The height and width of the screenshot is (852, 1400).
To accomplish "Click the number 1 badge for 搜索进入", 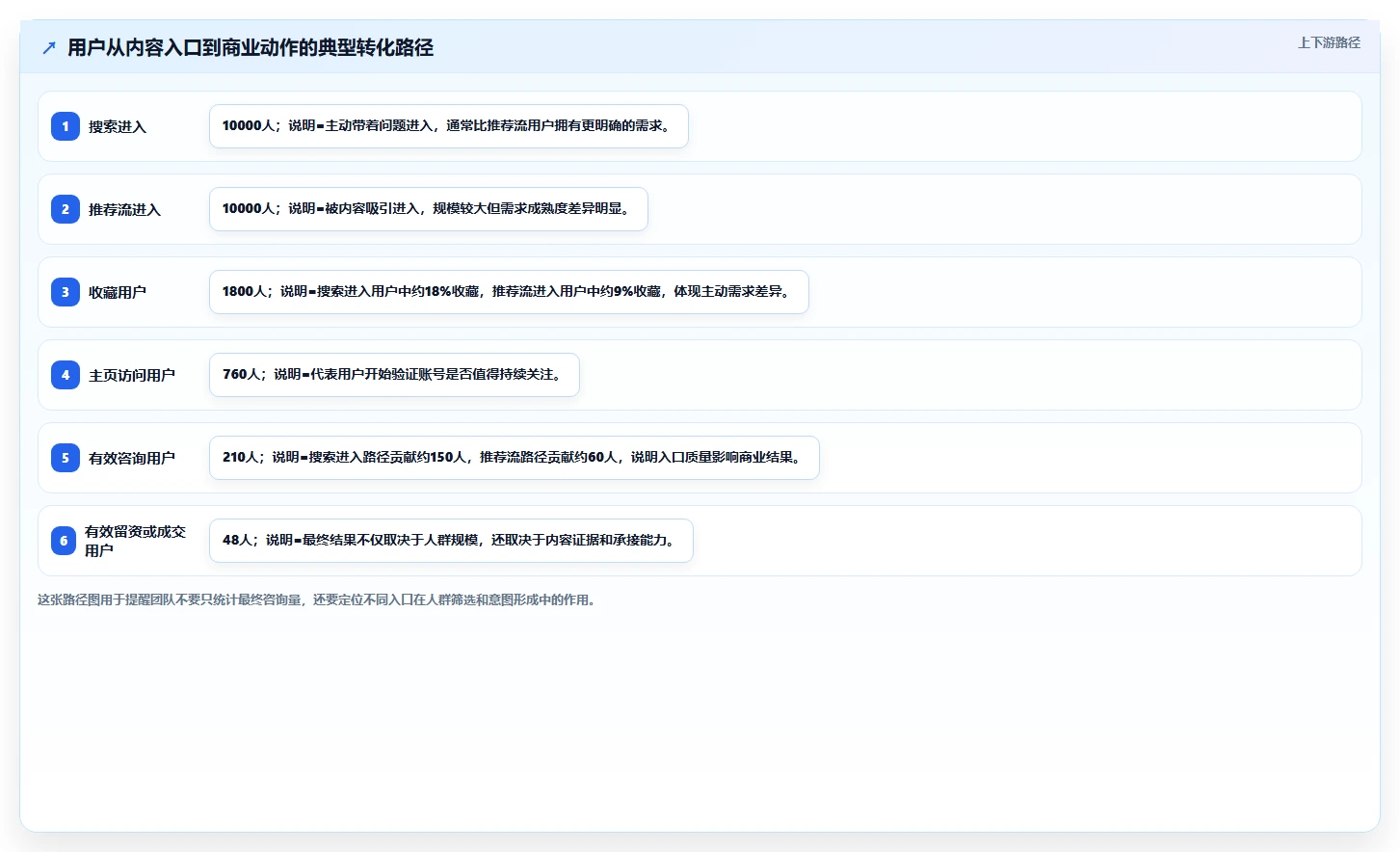I will click(66, 126).
